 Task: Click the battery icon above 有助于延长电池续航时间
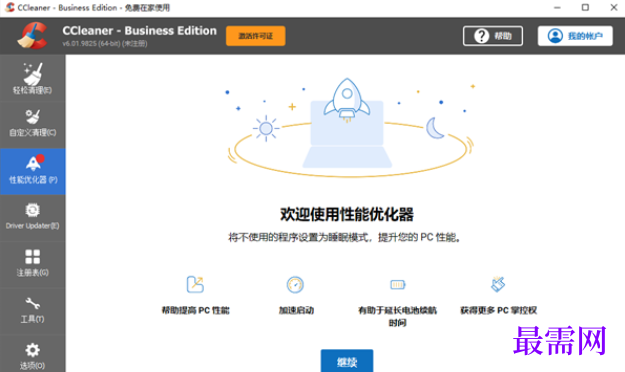coord(397,284)
